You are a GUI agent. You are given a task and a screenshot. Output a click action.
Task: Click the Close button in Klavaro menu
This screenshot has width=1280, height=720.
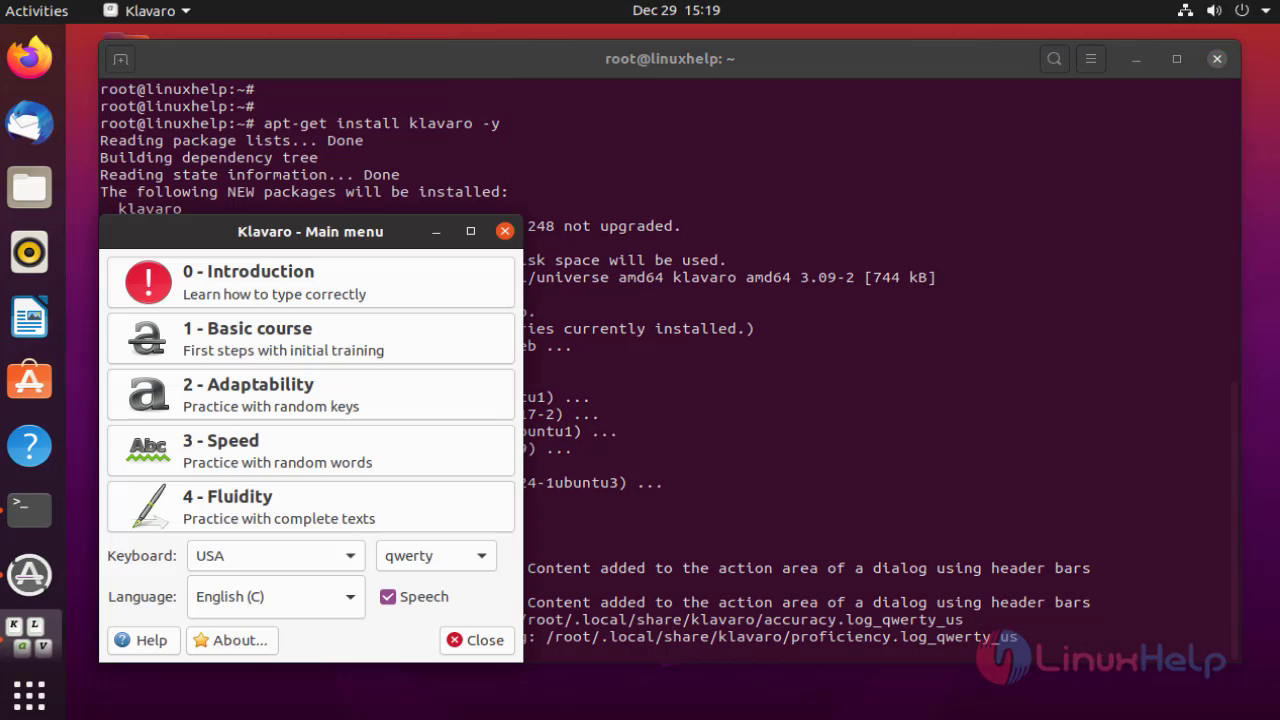coord(477,640)
